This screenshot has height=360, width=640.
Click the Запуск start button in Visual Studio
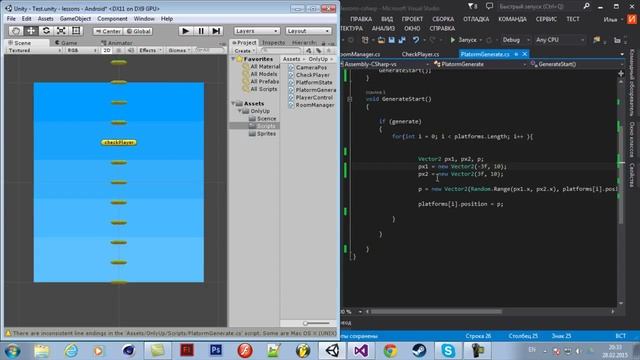click(463, 40)
